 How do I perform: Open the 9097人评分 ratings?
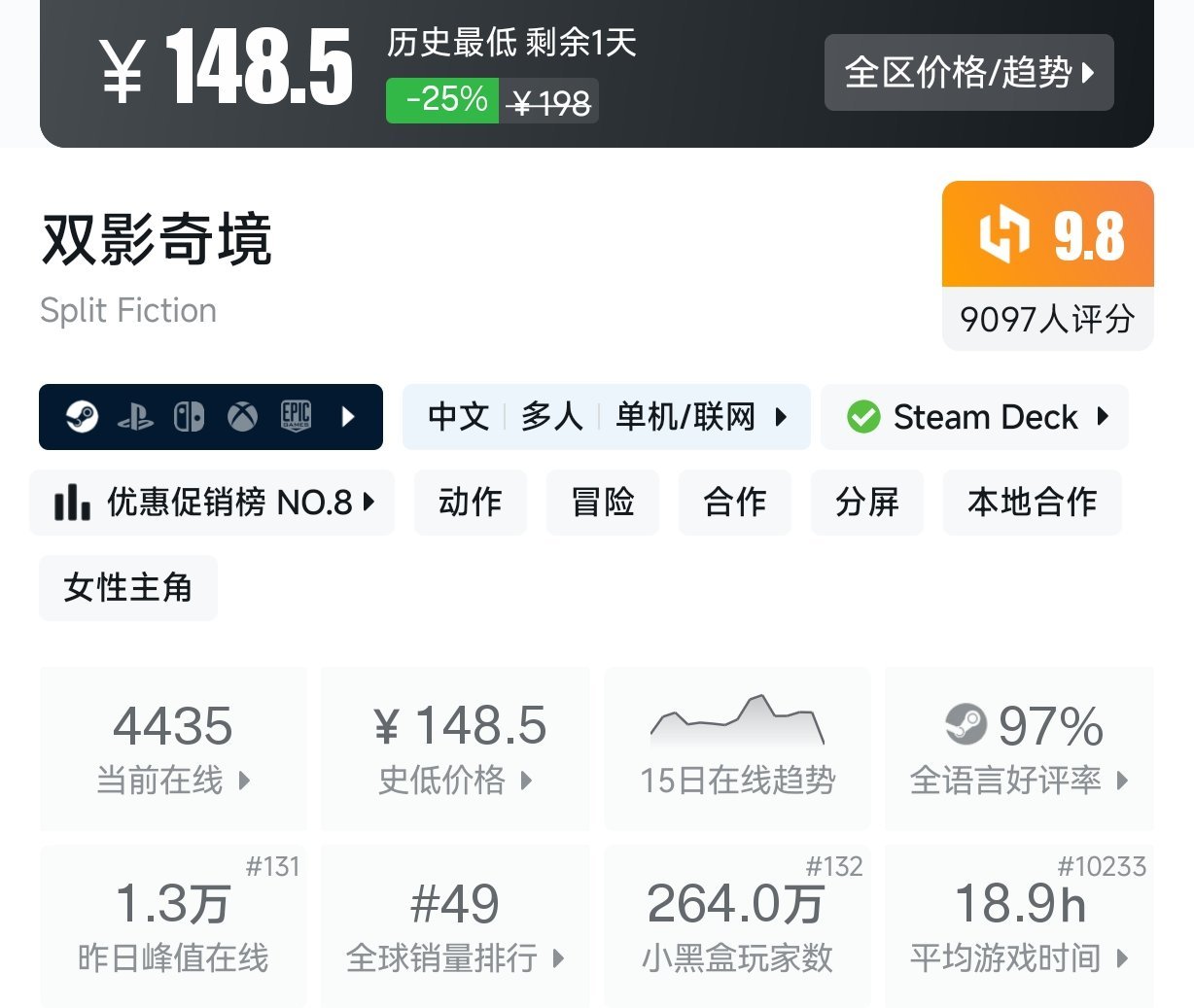1048,319
